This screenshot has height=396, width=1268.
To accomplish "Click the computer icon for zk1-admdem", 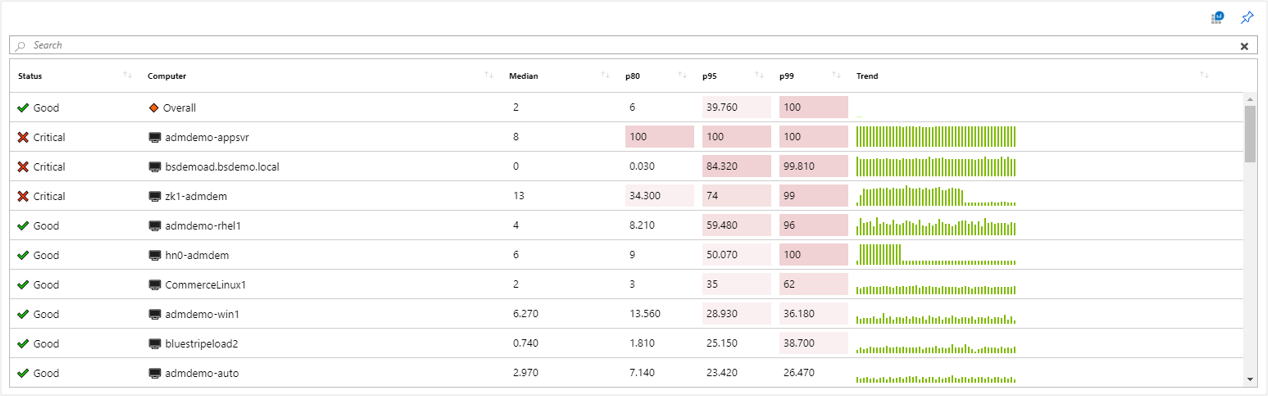I will point(155,196).
